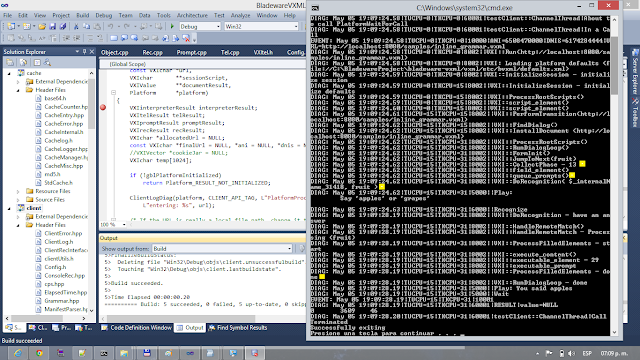The image size is (640, 360).
Task: Click the clock in the system tray
Action: click(614, 353)
